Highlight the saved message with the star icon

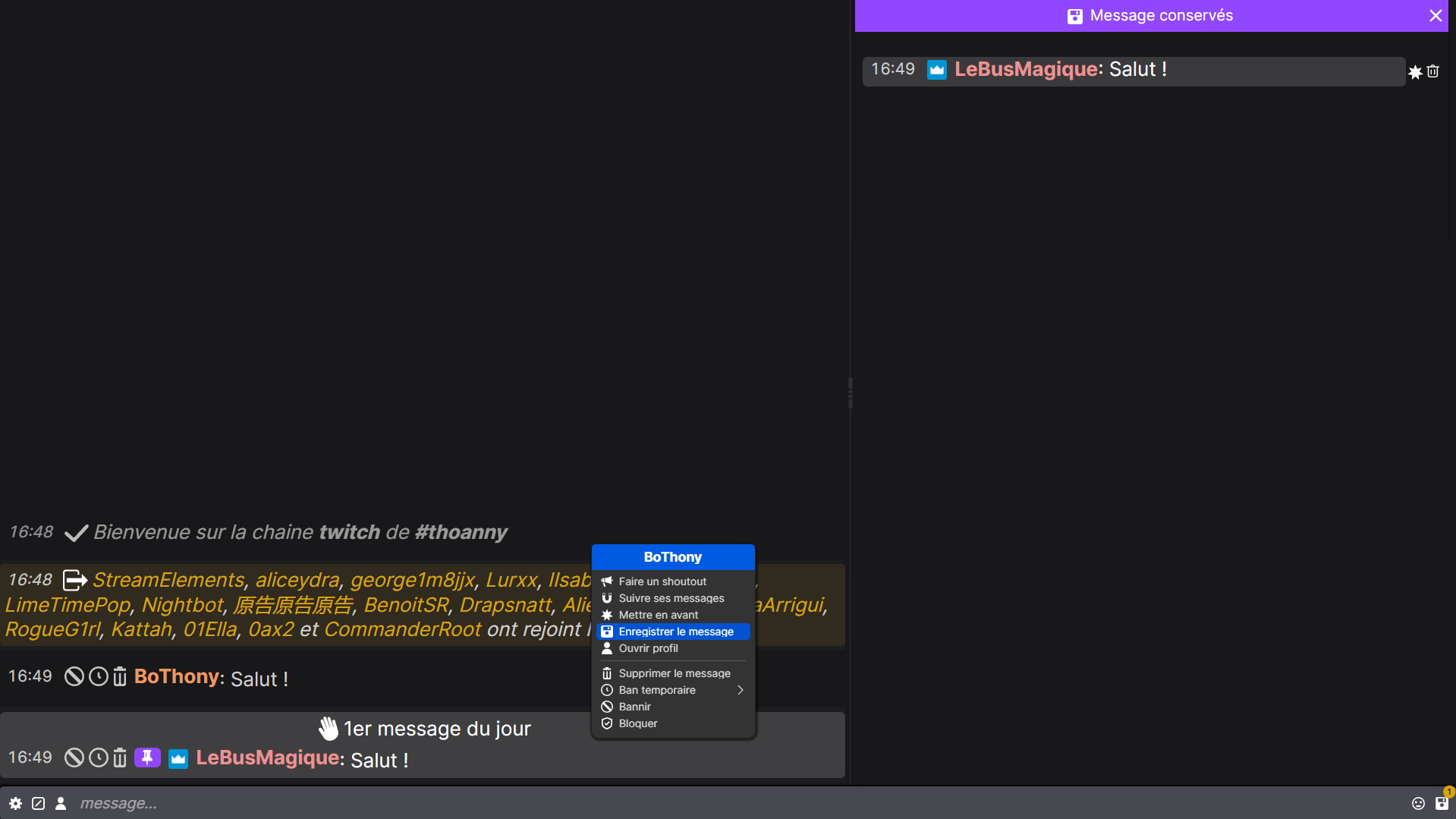1415,72
